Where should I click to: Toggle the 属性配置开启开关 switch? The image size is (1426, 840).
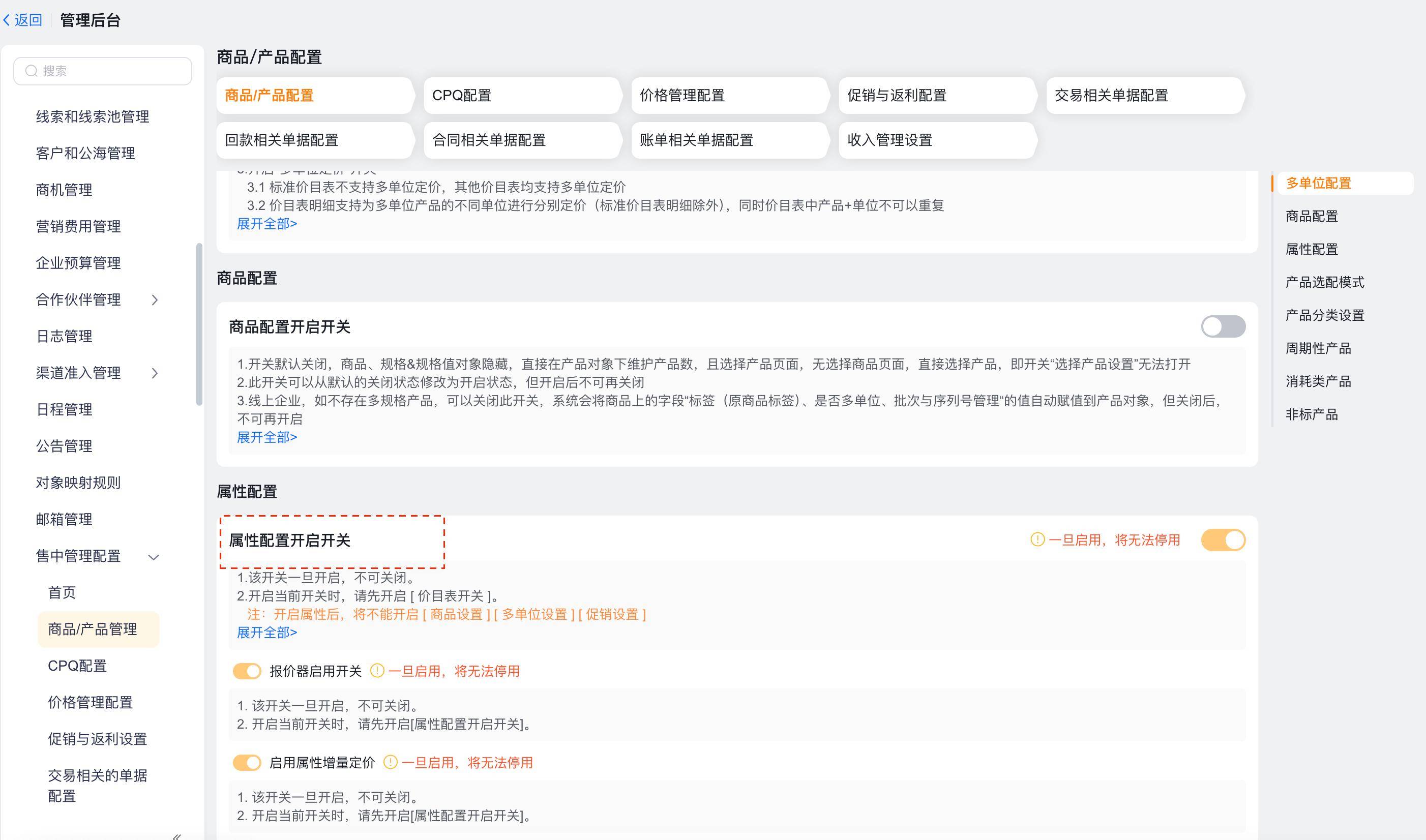(1223, 540)
